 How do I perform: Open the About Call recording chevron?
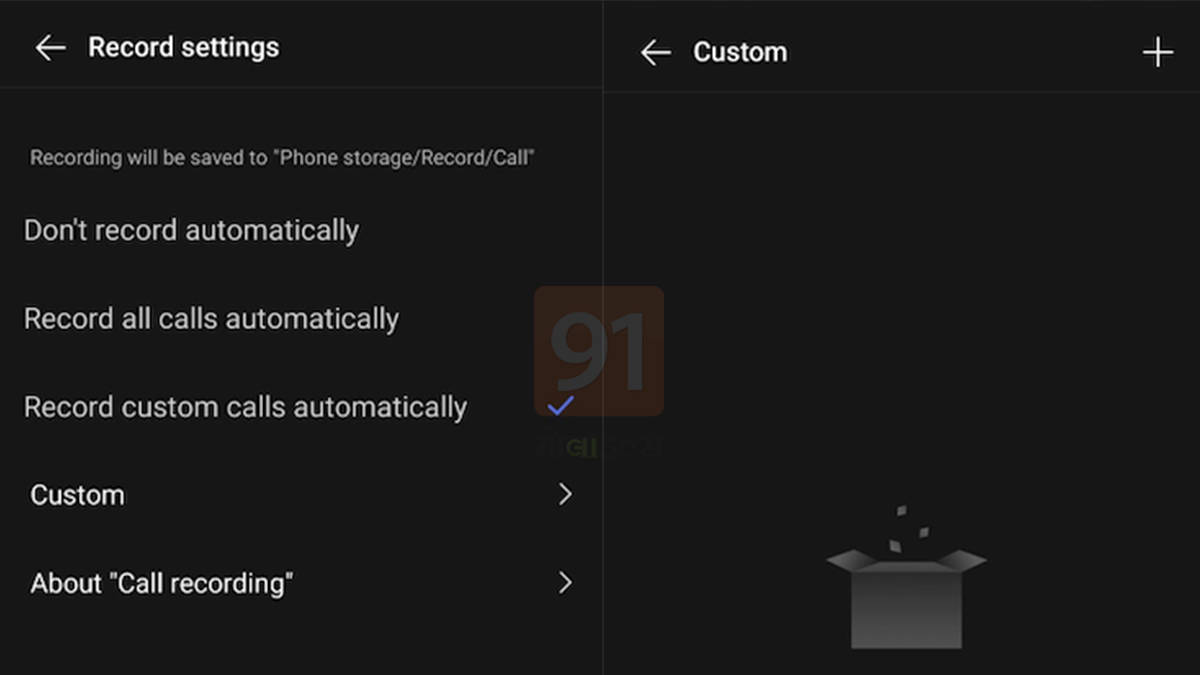coord(565,583)
